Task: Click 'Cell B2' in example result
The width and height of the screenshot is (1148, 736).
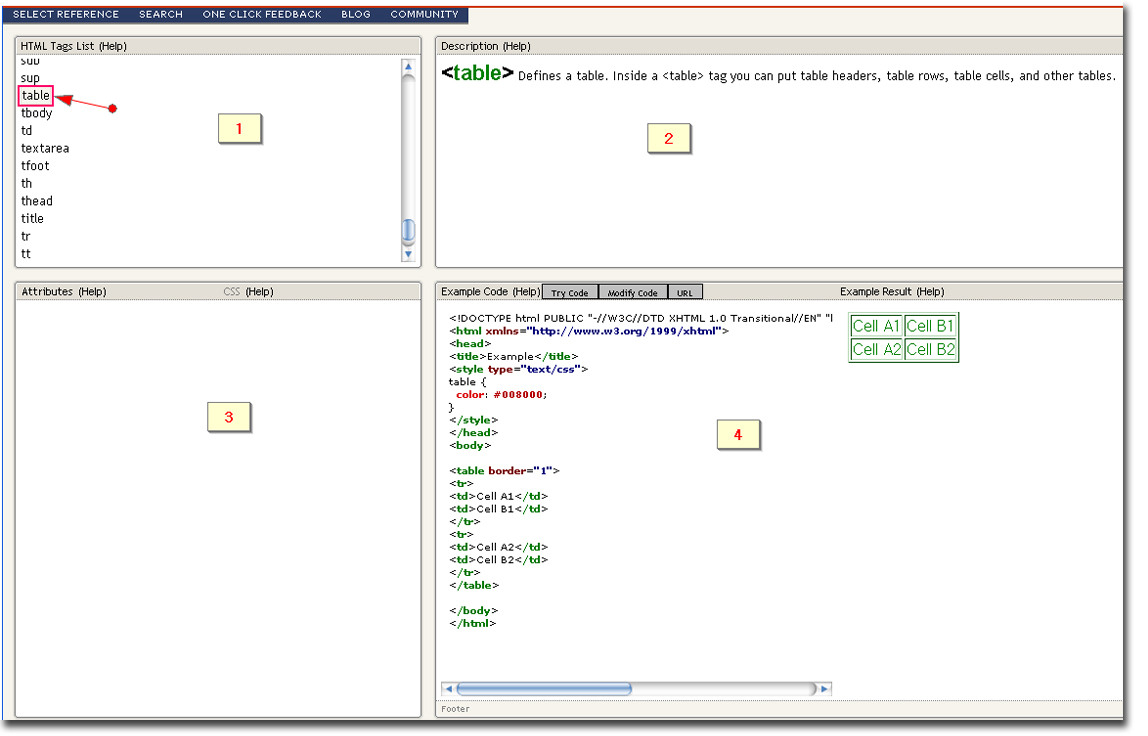Action: [x=931, y=350]
